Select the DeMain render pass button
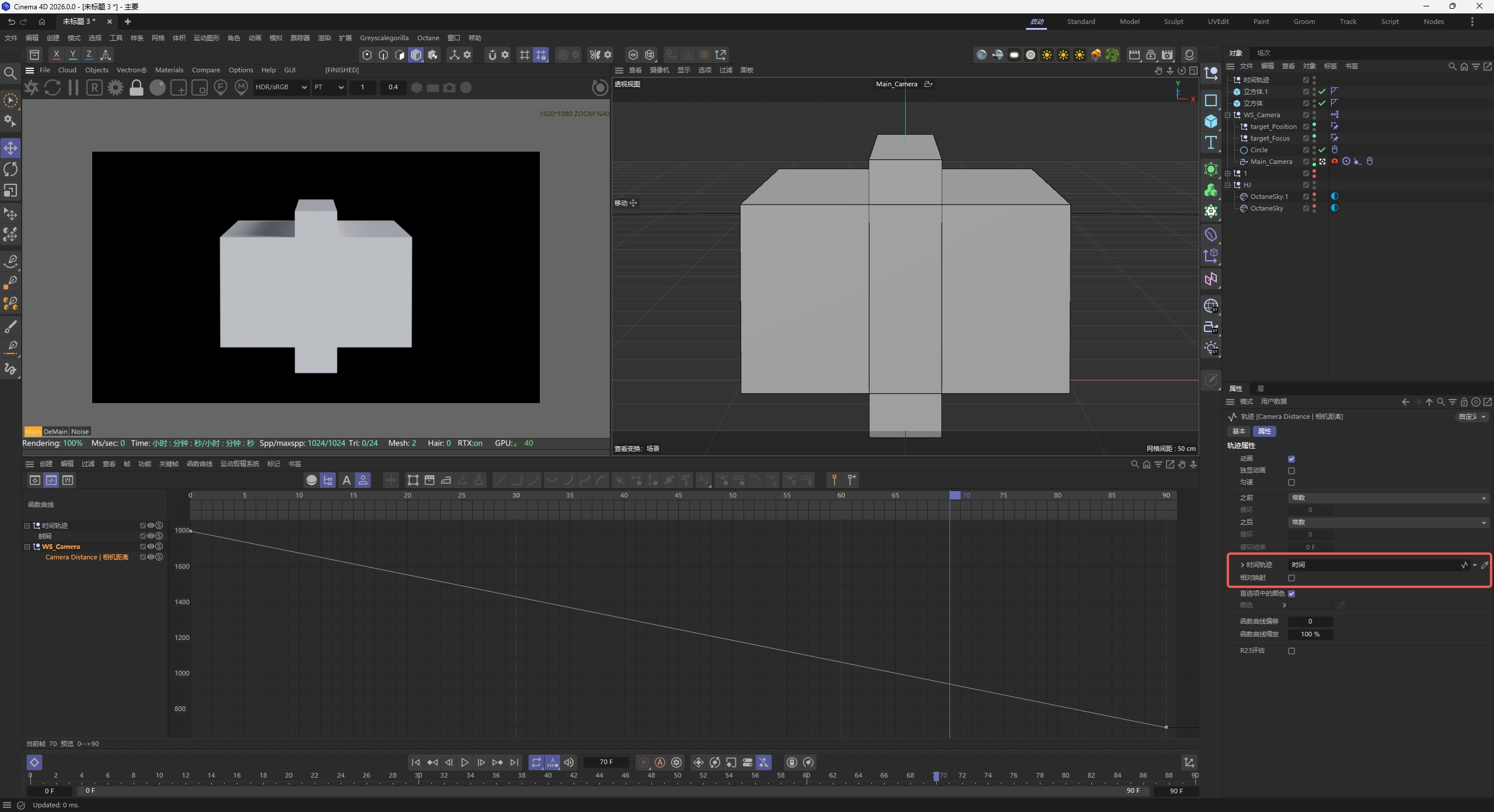1494x812 pixels. coord(55,432)
